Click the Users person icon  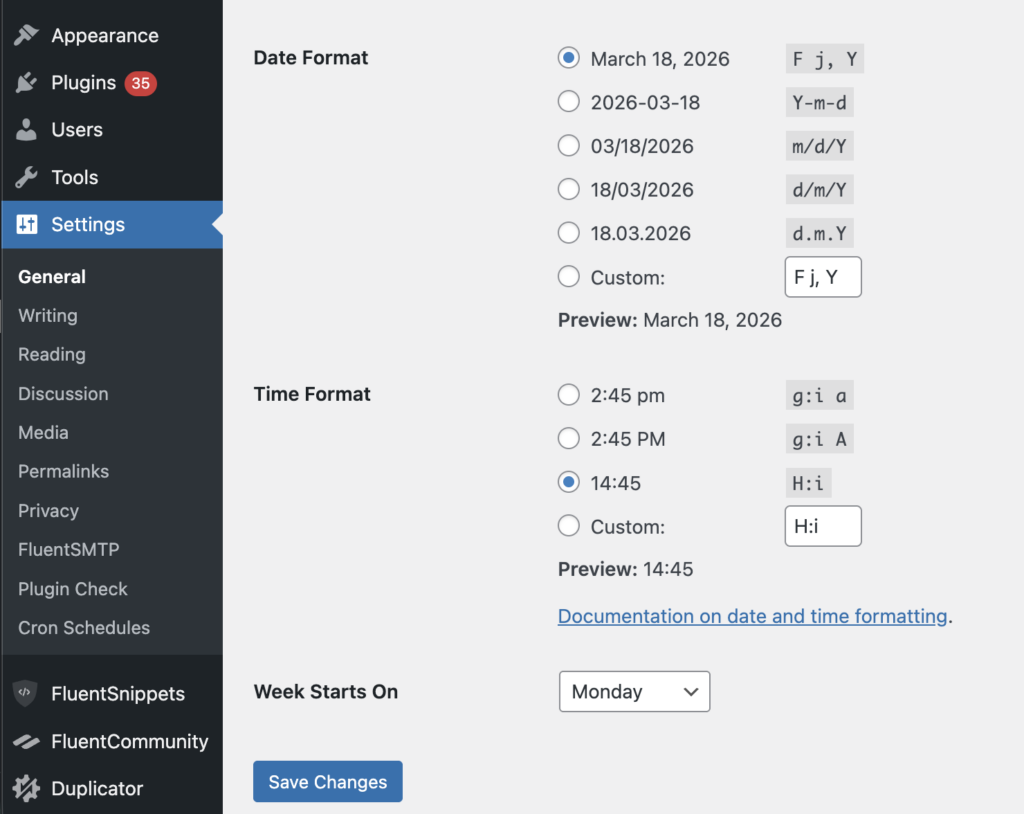tap(27, 130)
